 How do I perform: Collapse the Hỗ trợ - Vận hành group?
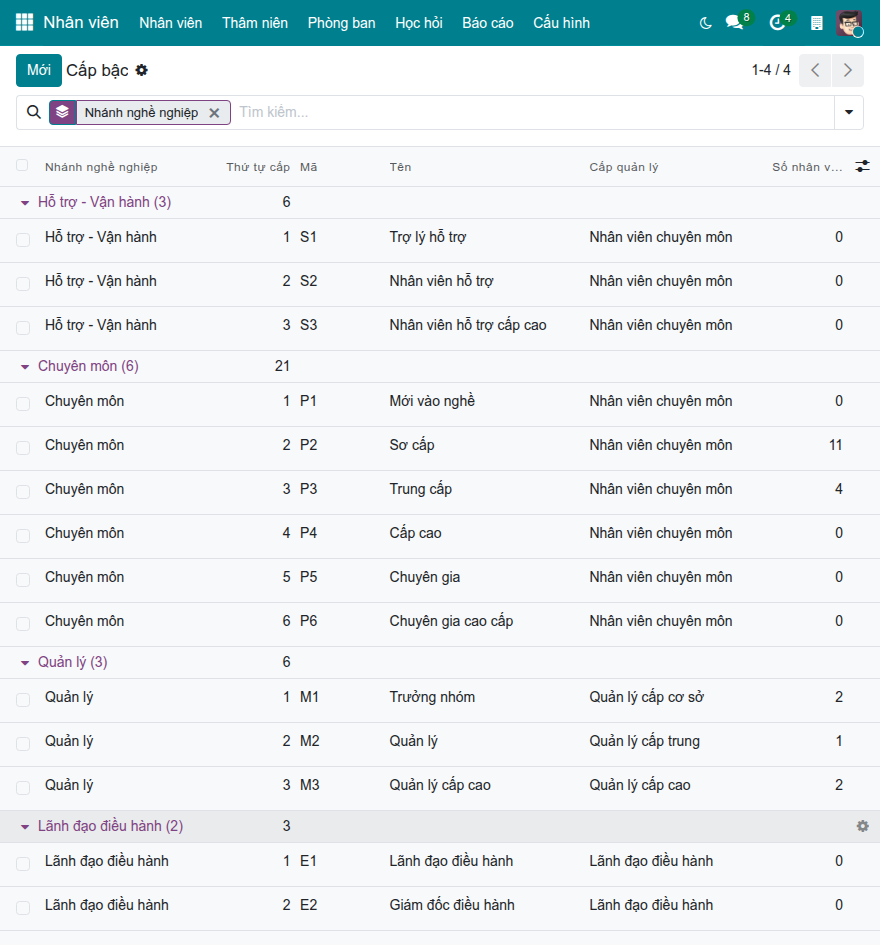pos(25,202)
